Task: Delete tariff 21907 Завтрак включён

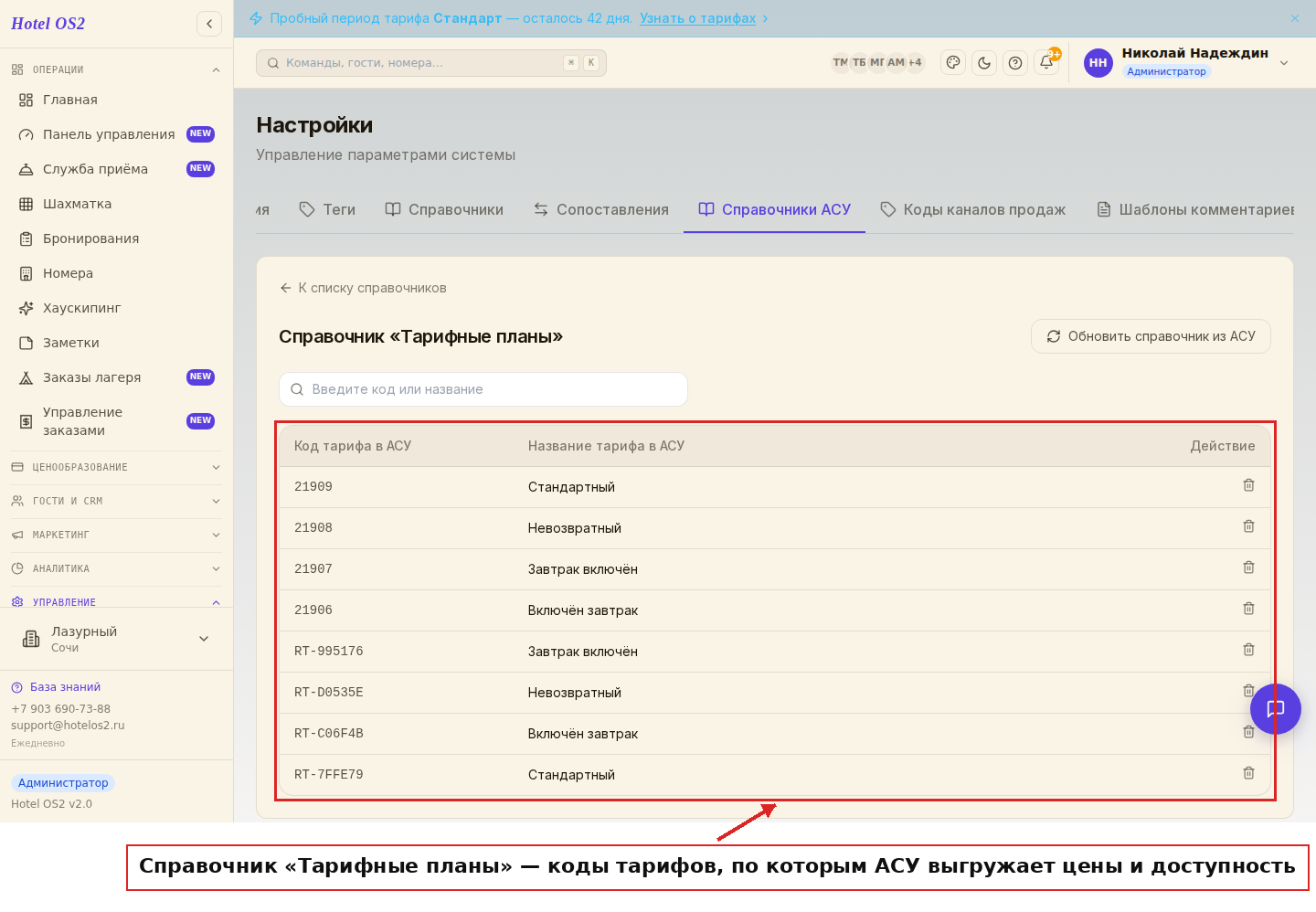Action: pos(1248,567)
